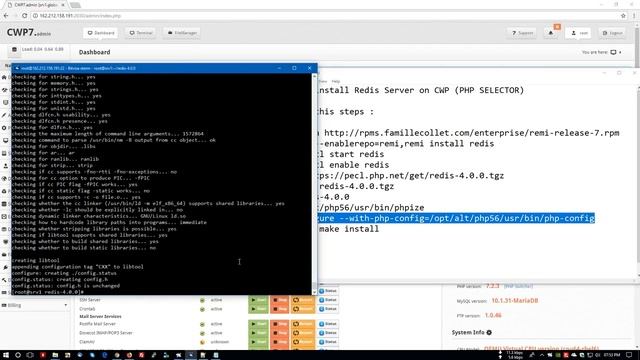Click the pecl.php.net redis-4.0.0.tgz URL line

coord(411,176)
